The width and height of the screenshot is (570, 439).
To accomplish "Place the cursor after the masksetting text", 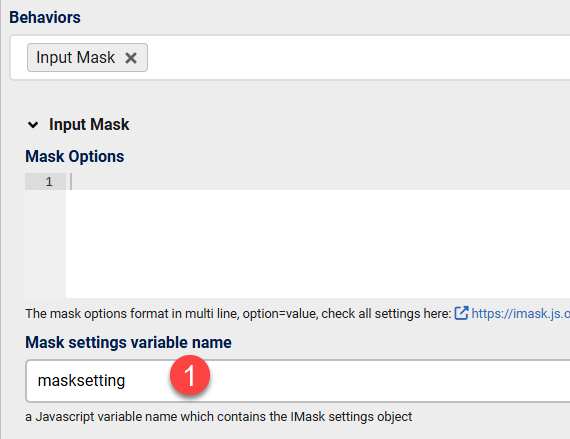I will [126, 381].
